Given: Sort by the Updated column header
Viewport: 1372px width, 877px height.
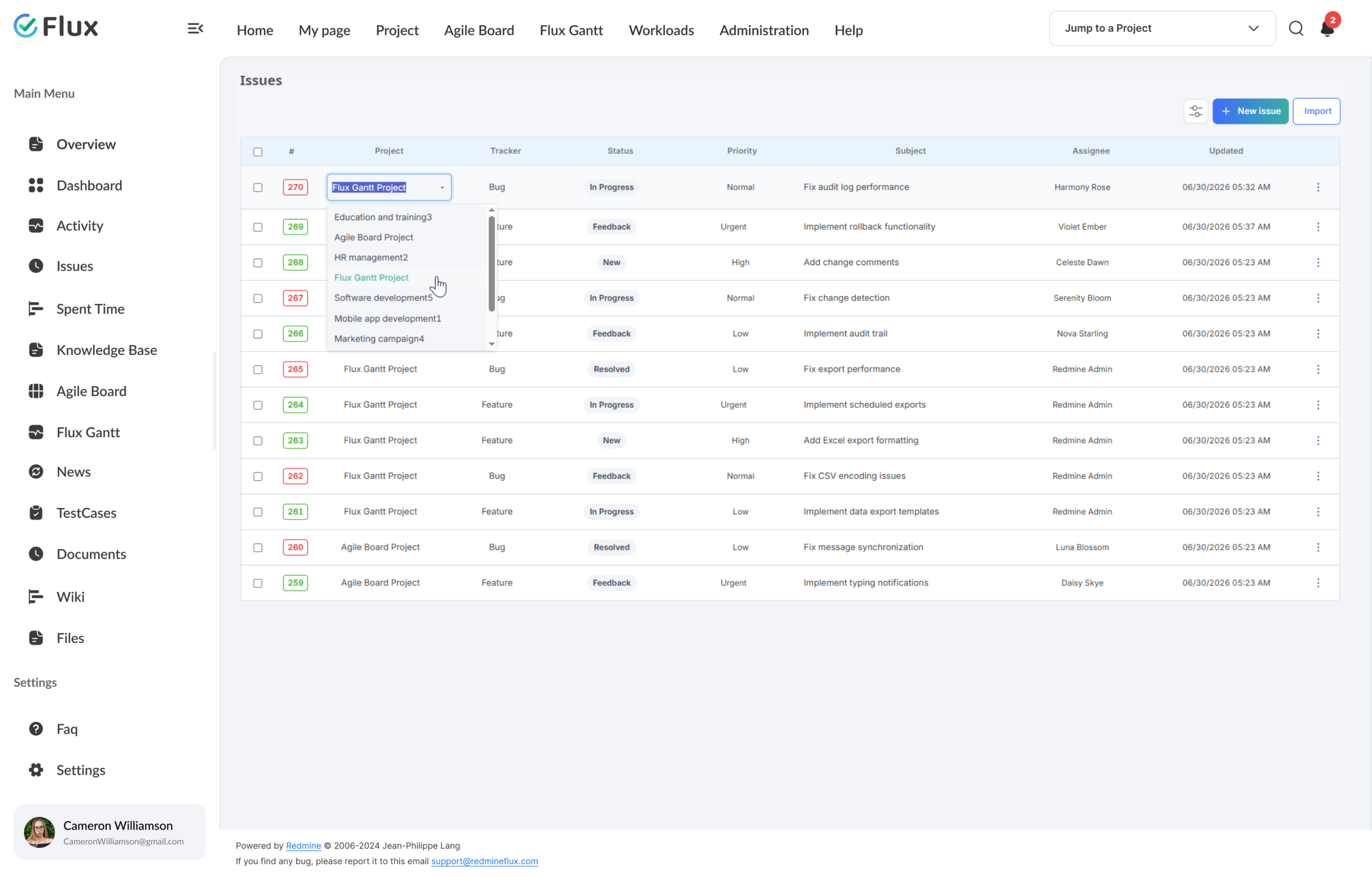Looking at the screenshot, I should click(x=1226, y=151).
